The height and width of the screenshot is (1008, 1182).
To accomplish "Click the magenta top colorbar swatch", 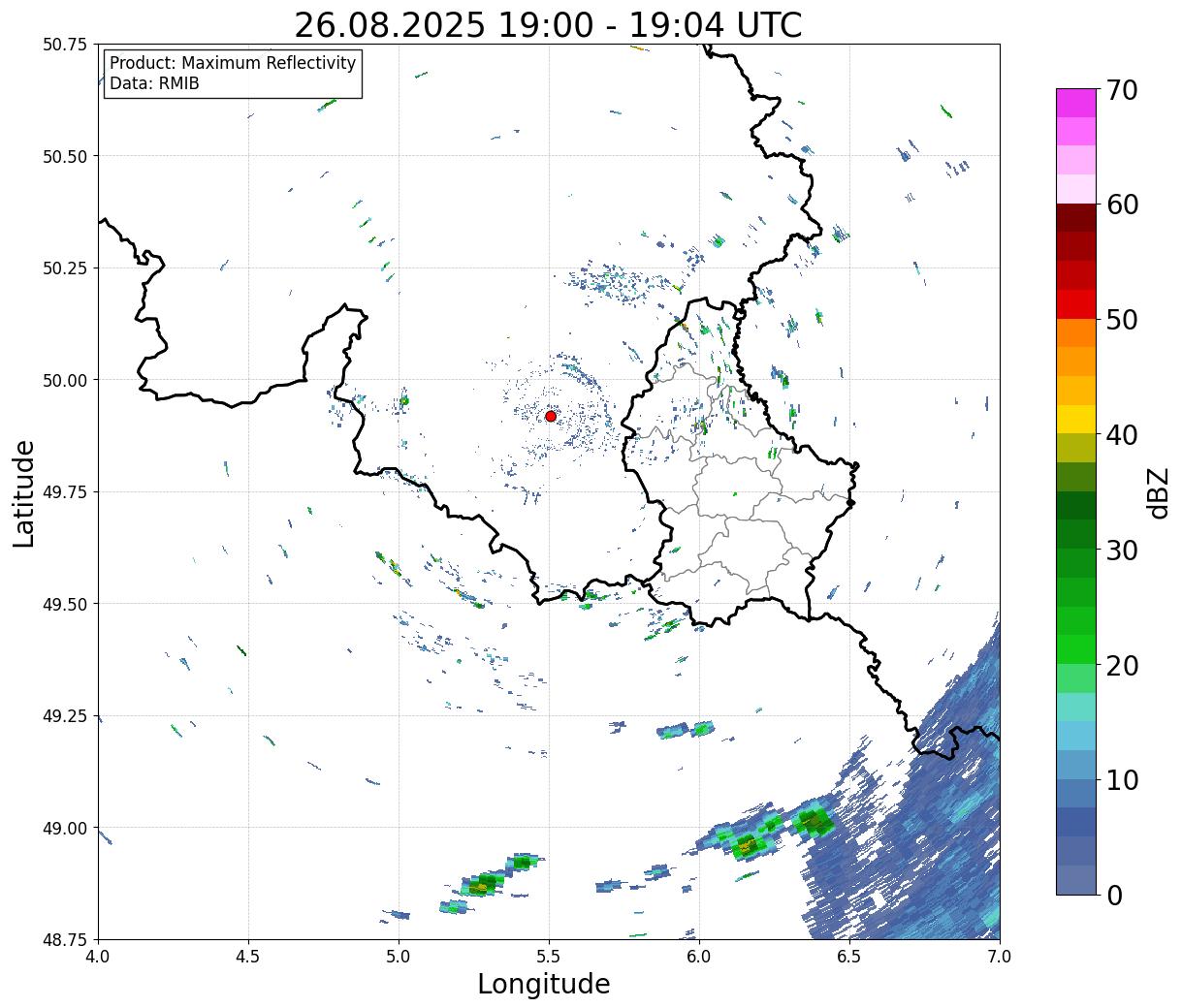I will pos(1076,103).
